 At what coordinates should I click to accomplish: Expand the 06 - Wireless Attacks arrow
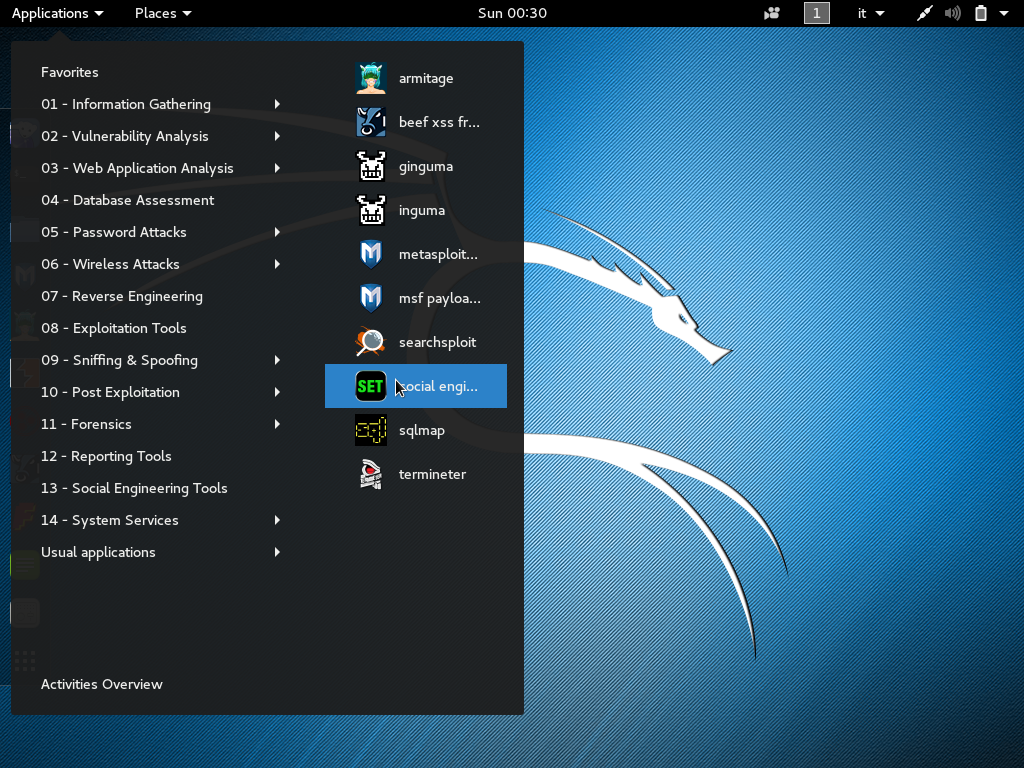(x=278, y=264)
